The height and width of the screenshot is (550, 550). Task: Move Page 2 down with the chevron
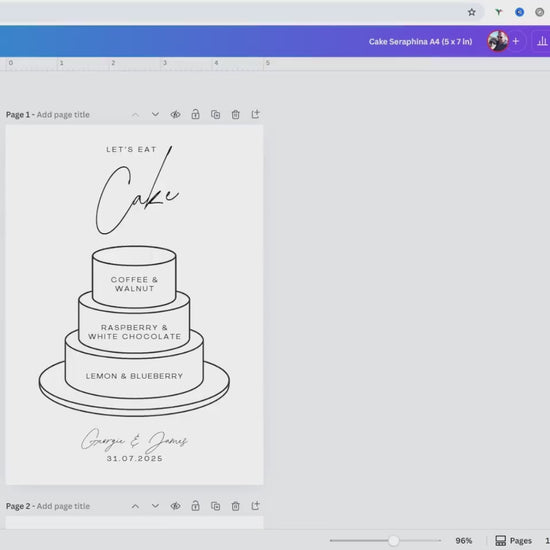(x=155, y=506)
